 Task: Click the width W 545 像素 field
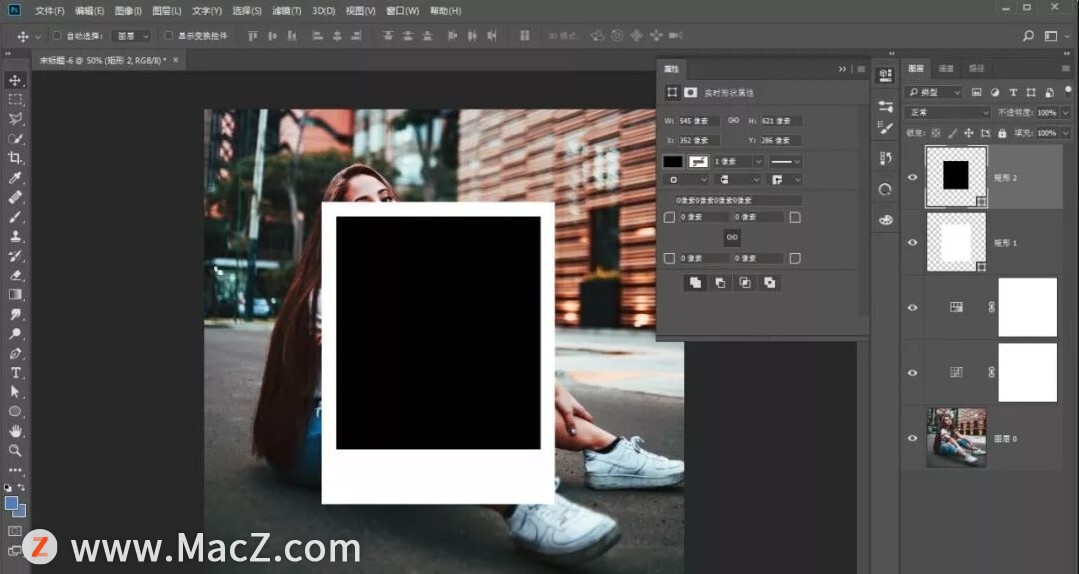pyautogui.click(x=698, y=121)
